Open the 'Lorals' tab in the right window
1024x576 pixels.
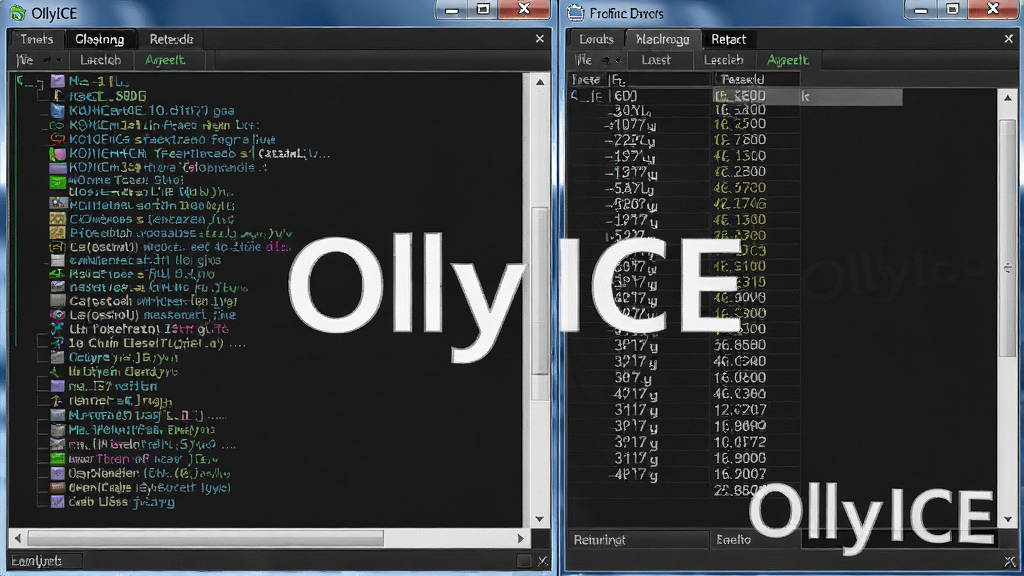tap(596, 39)
